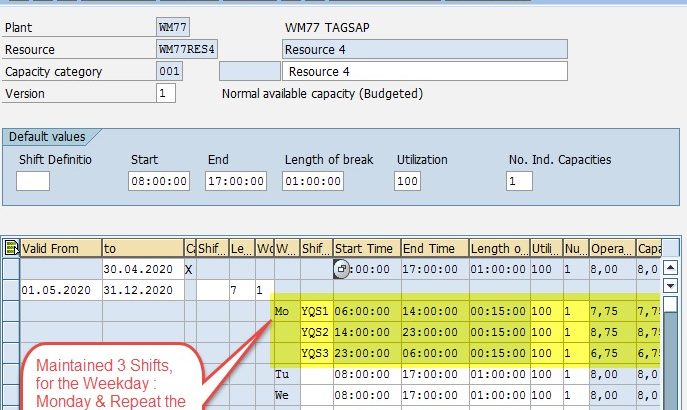
Task: Select the YQS1 shift row via row selector
Action: click(x=11, y=311)
